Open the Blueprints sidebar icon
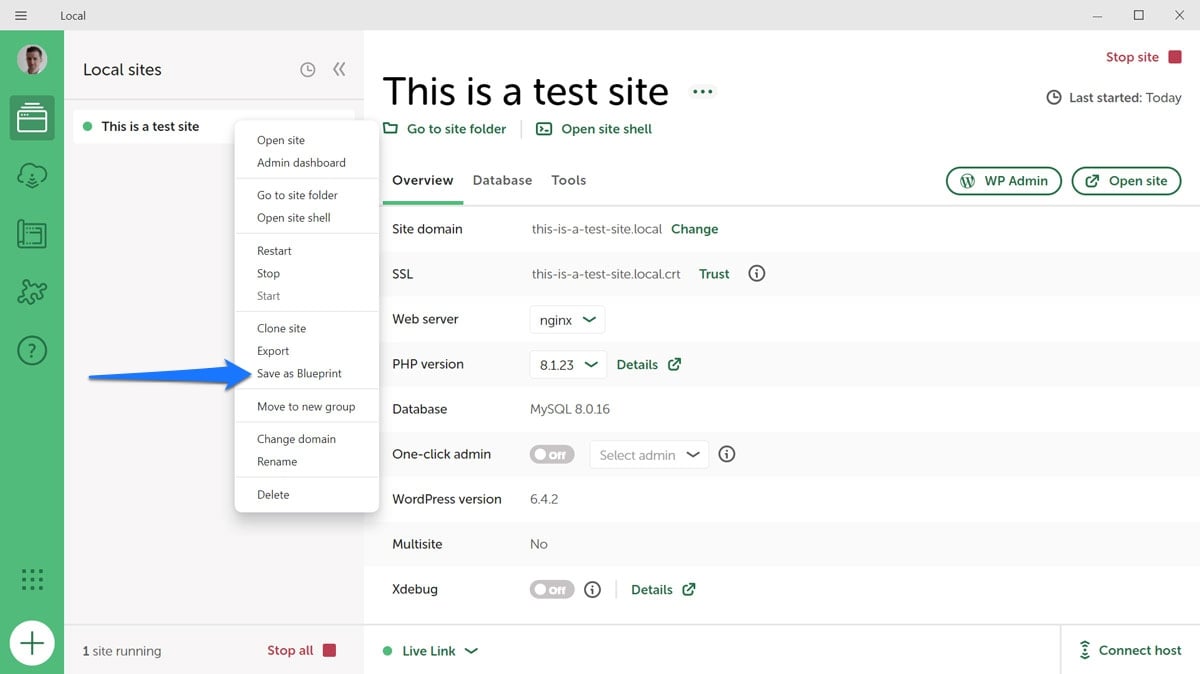1200x674 pixels. pos(32,235)
